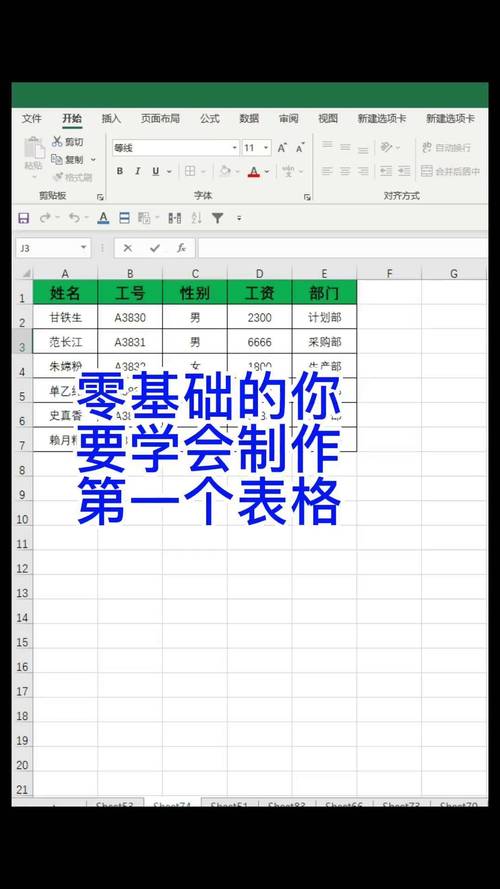Click the funnel Filter icon in quick access toolbar
This screenshot has height=889, width=500.
[x=218, y=218]
